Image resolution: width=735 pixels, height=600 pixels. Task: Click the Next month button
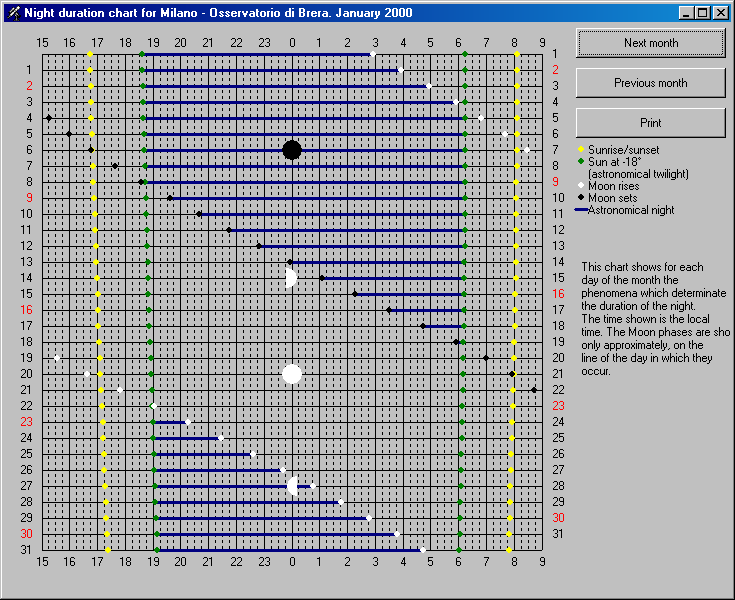[651, 43]
